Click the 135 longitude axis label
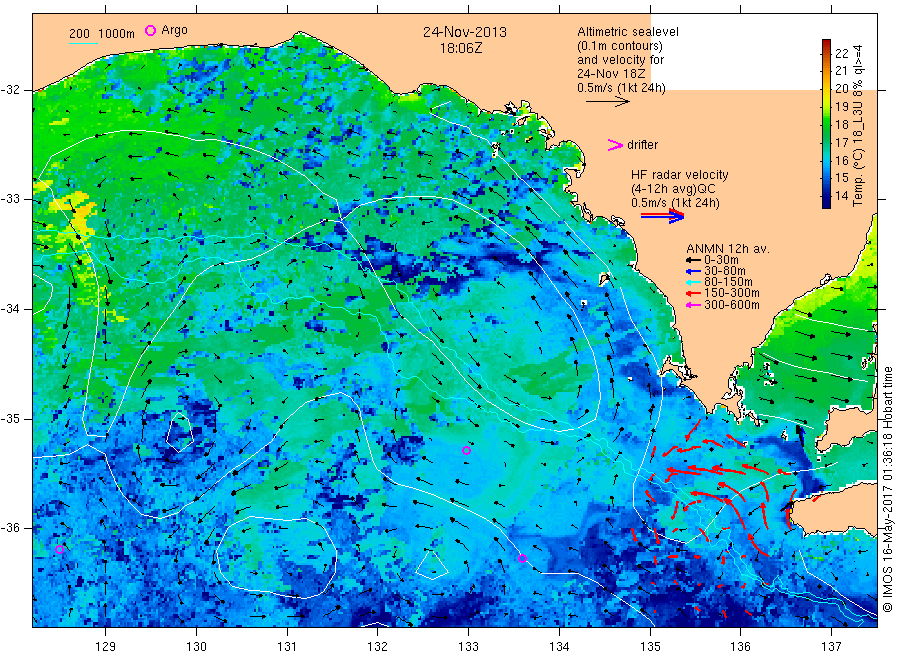Image resolution: width=900 pixels, height=660 pixels. (650, 647)
